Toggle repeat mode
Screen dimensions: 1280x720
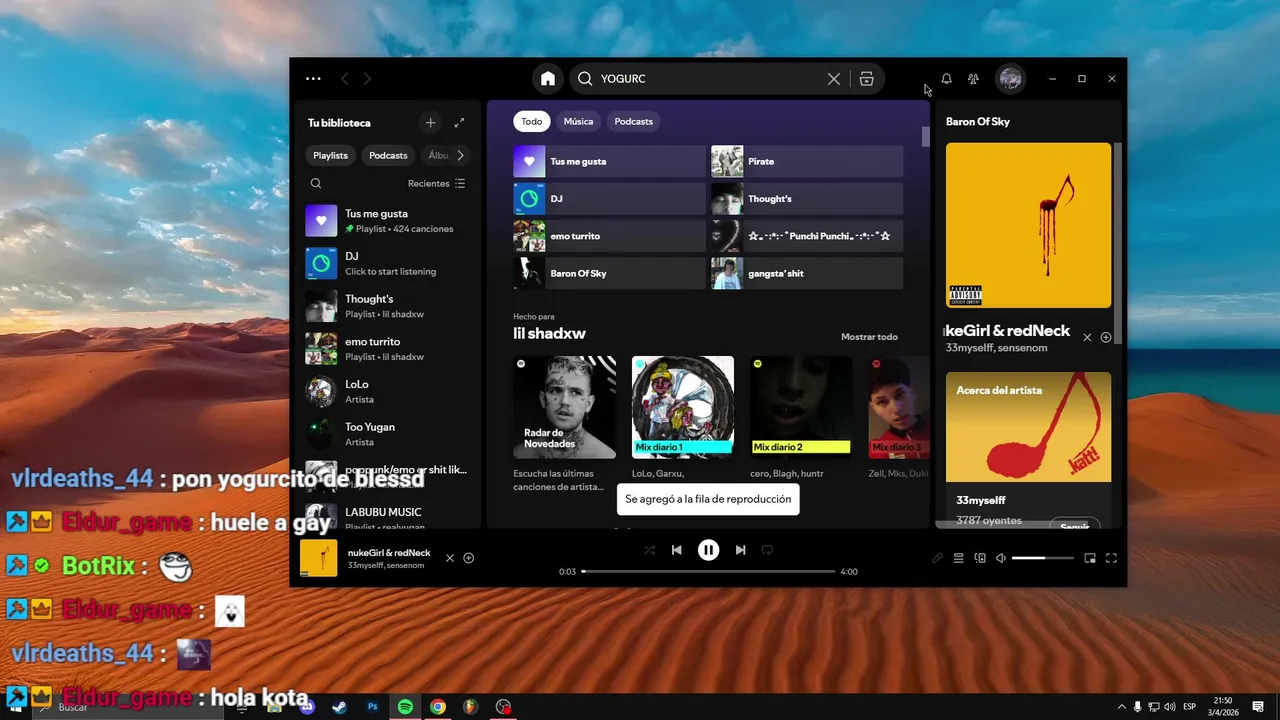(767, 550)
